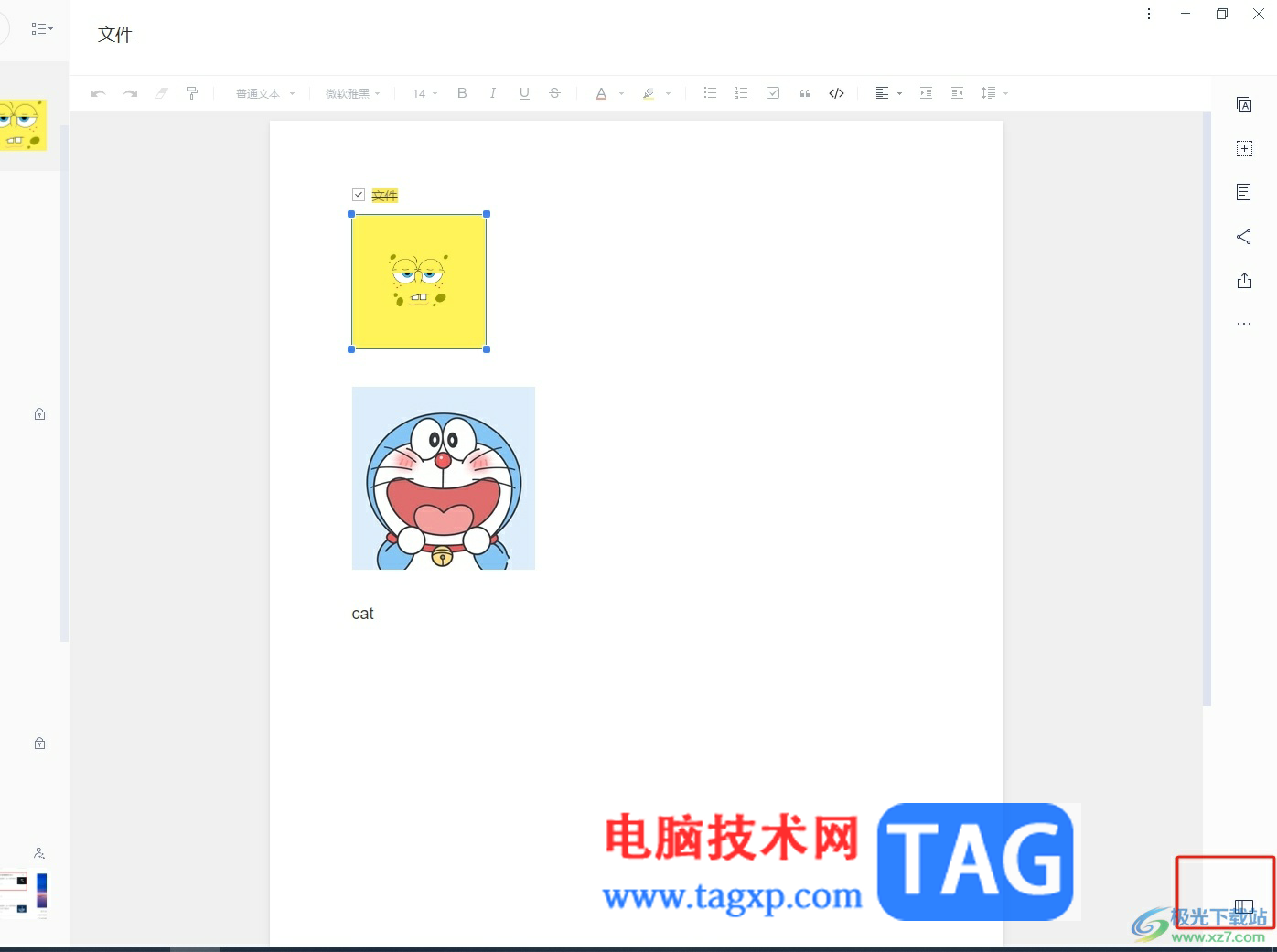Expand the font color arrow
Image resolution: width=1277 pixels, height=952 pixels.
click(621, 93)
